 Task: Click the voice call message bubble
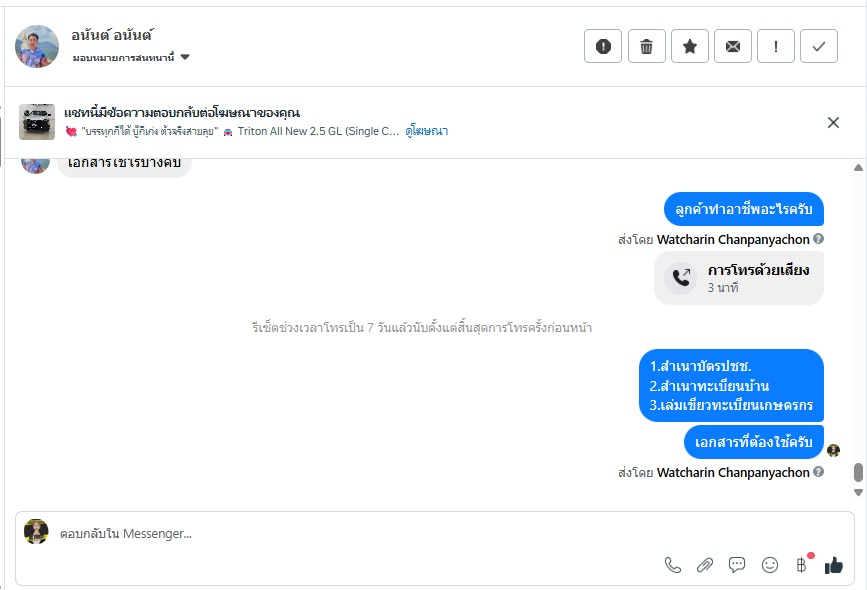[x=739, y=278]
